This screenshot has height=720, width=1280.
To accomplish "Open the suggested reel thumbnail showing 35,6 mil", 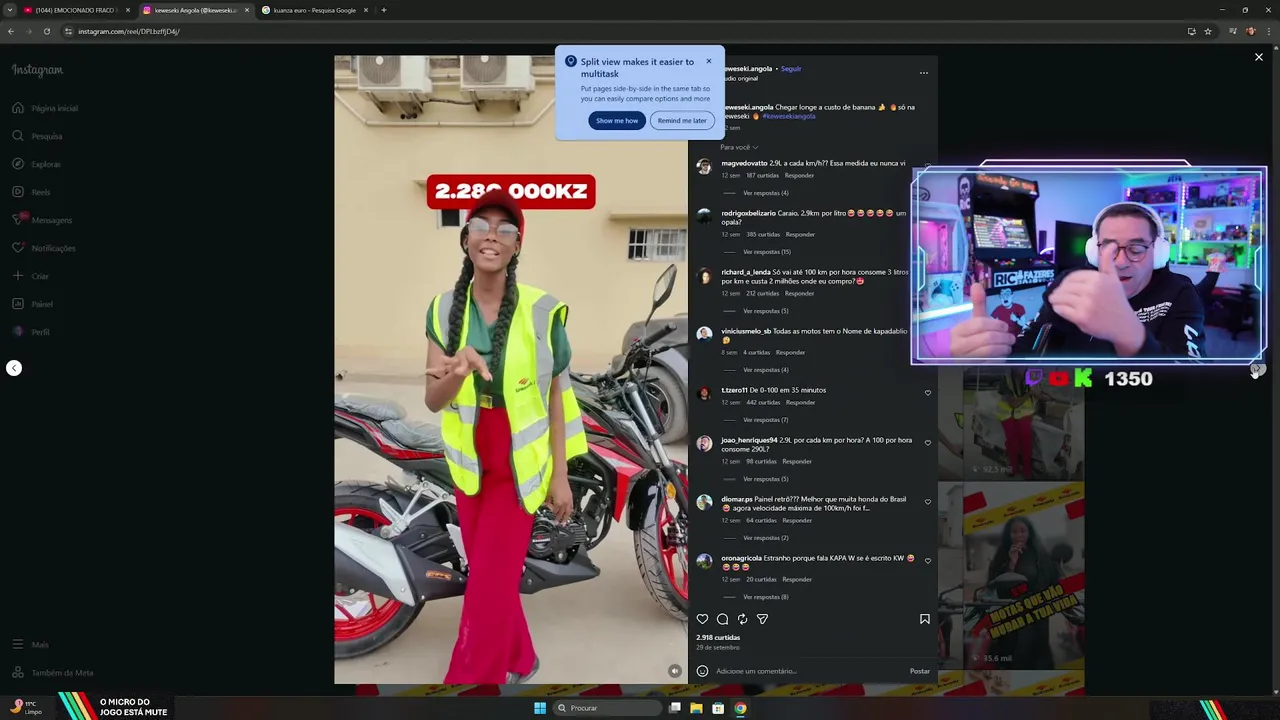I will (1023, 576).
